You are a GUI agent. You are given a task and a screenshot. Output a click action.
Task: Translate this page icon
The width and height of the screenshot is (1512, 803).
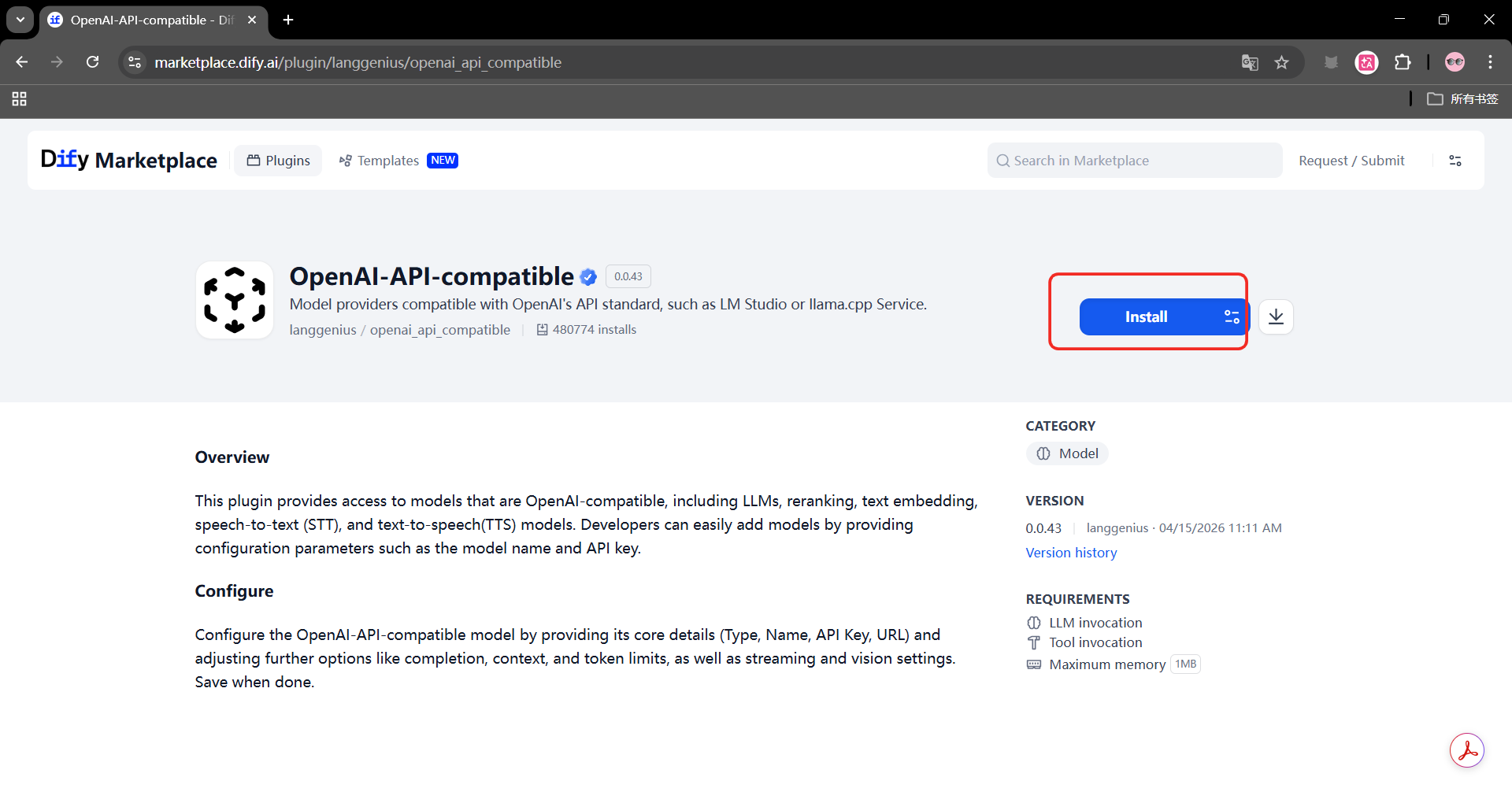1250,62
